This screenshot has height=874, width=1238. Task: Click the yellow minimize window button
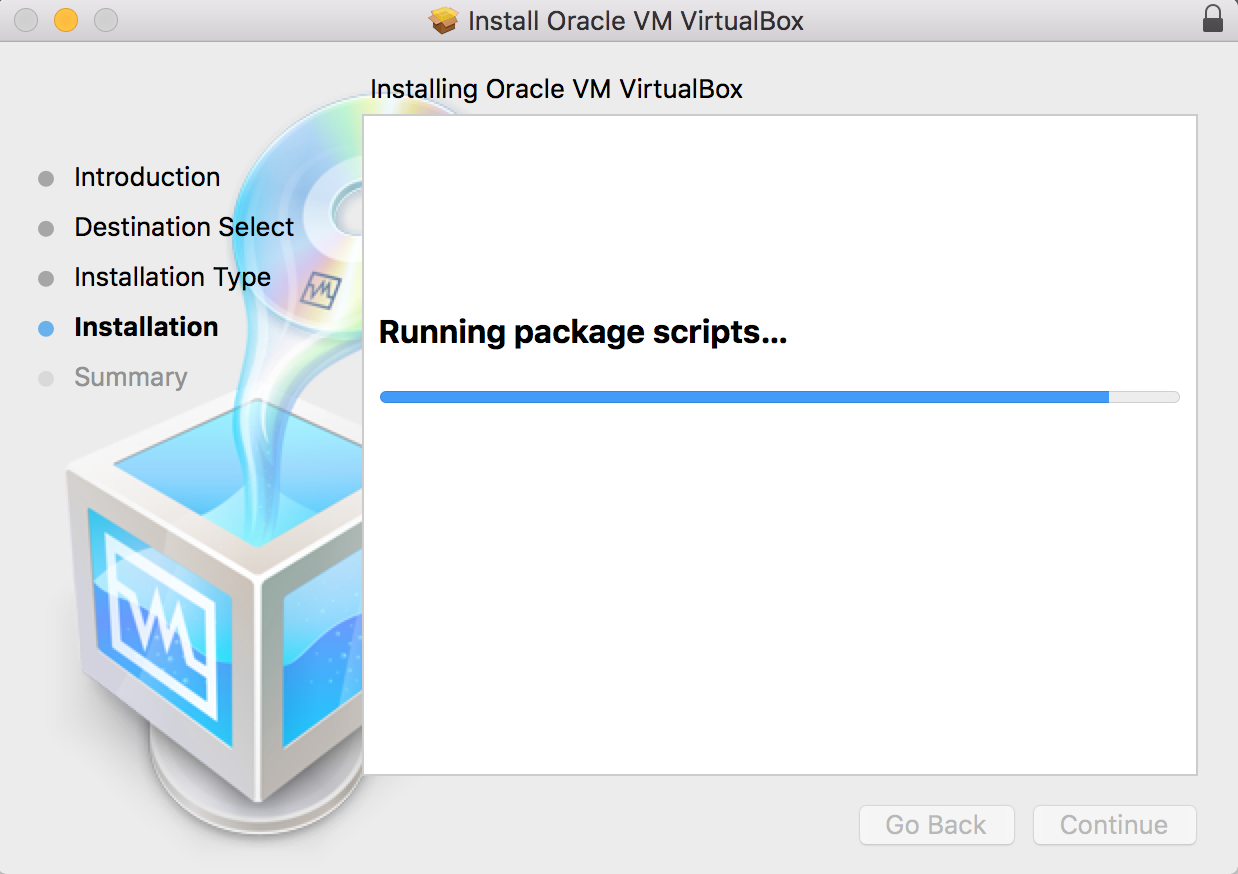click(66, 20)
